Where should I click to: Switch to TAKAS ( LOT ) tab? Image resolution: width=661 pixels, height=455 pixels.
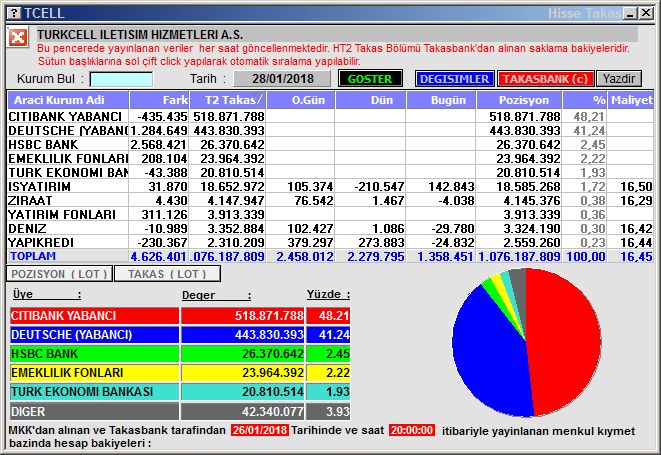coord(167,274)
